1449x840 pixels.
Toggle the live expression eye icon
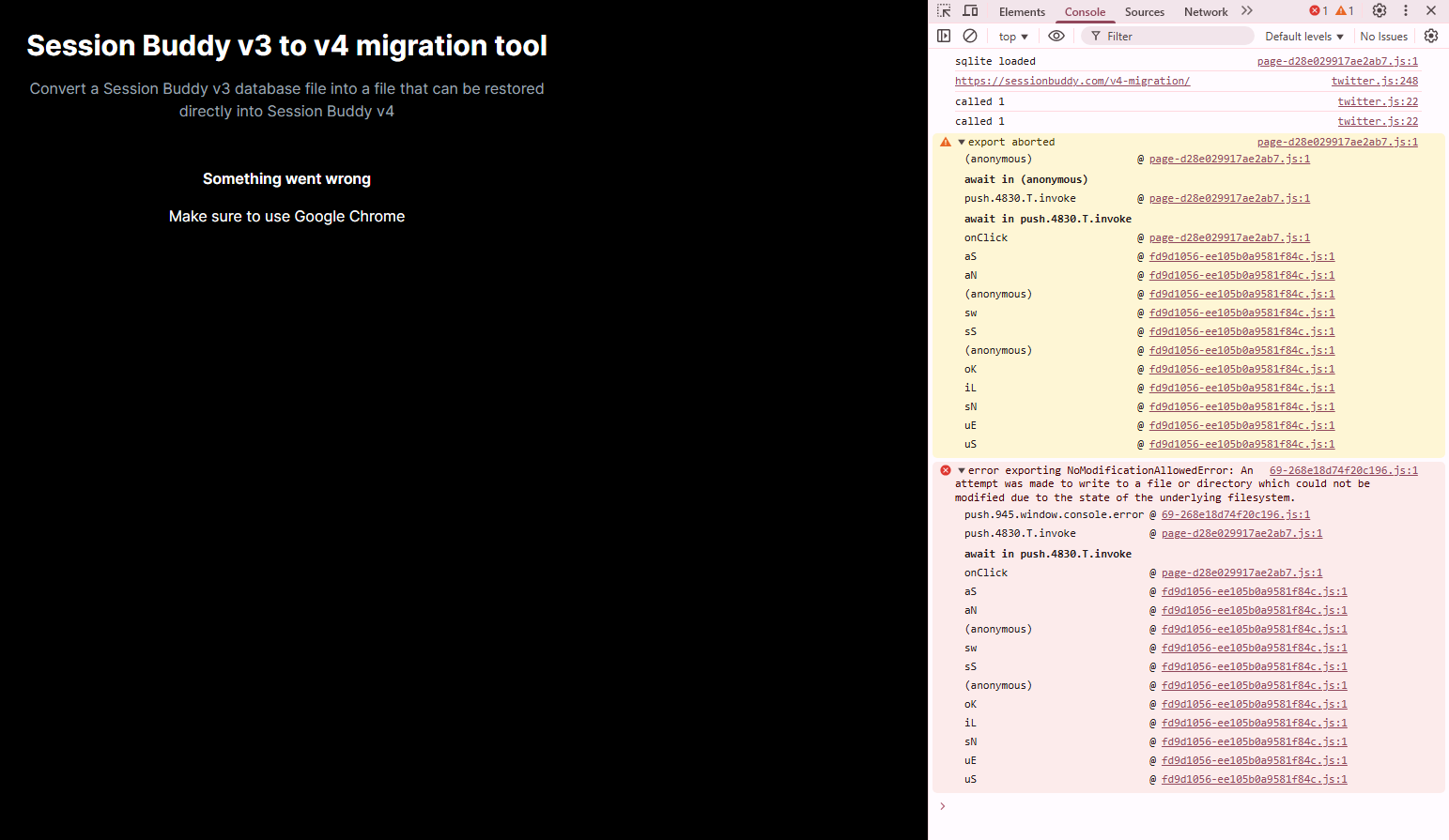tap(1056, 36)
